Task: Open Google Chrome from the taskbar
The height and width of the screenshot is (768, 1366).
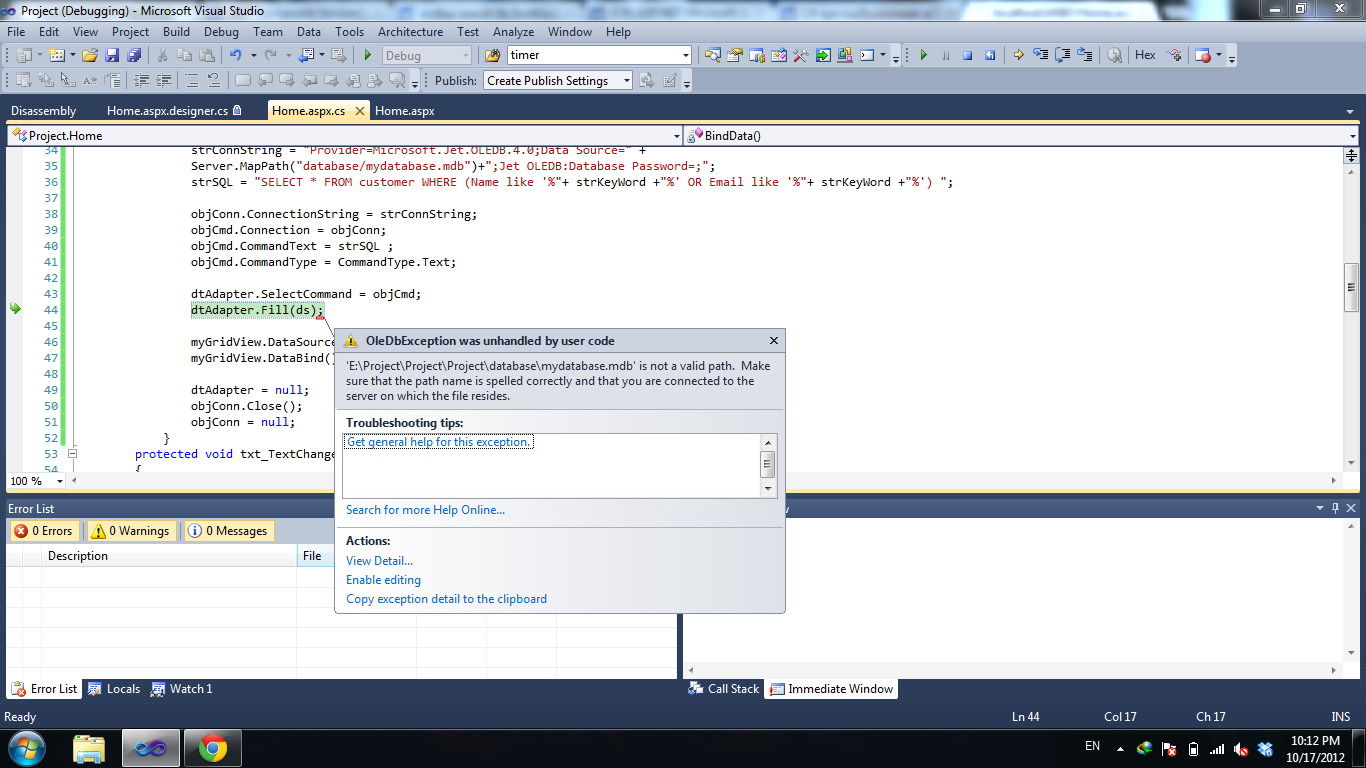Action: pos(211,747)
